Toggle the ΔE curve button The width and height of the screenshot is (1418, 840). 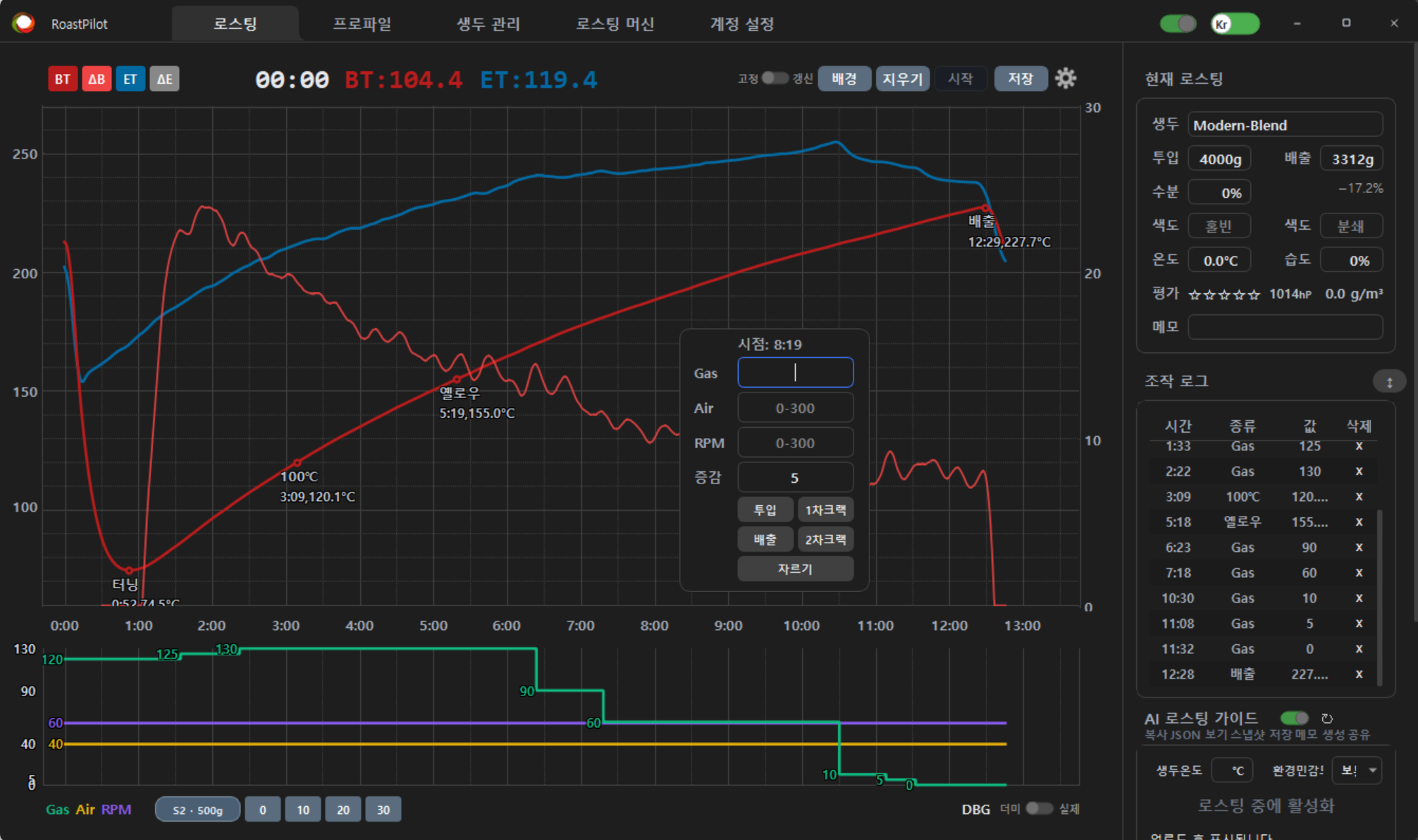164,79
